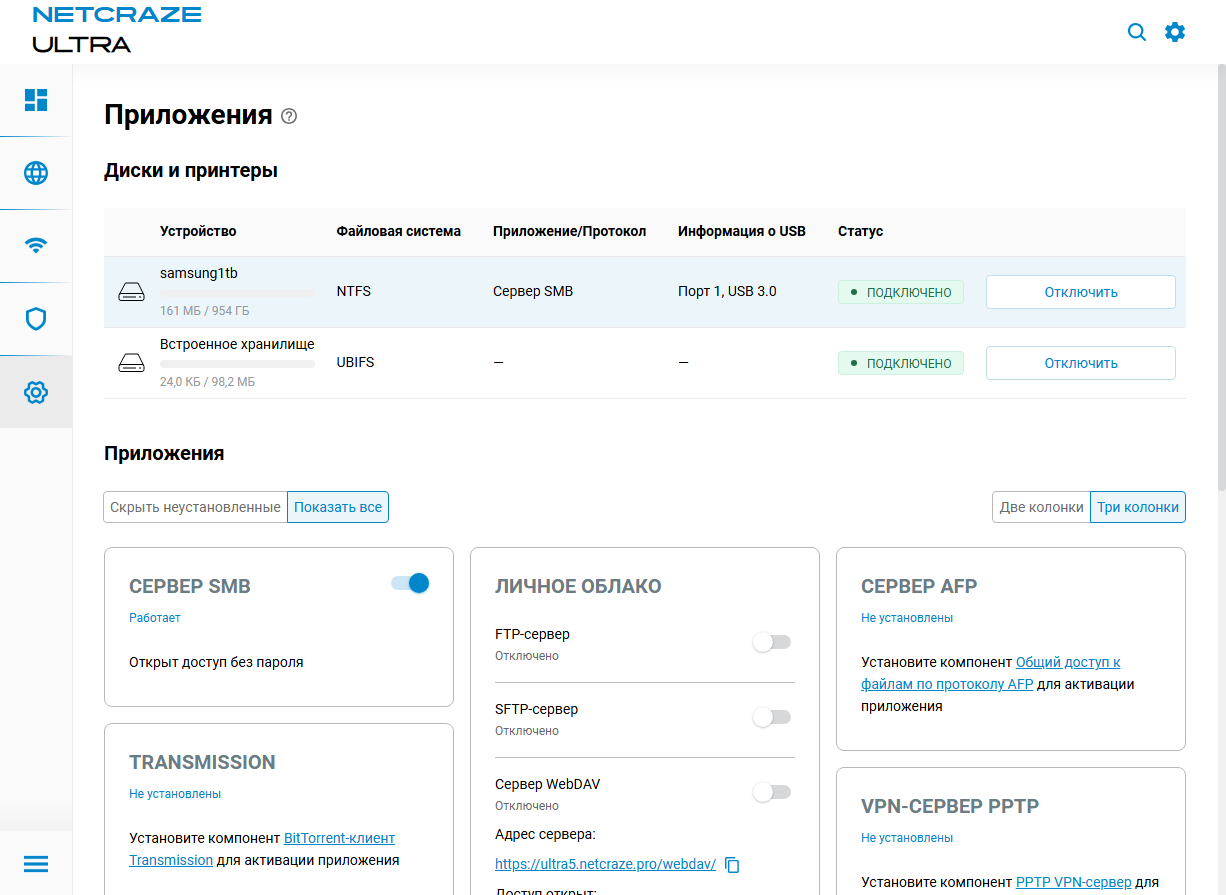Enable the FTP-сервер toggle
This screenshot has height=895, width=1226.
[x=772, y=642]
